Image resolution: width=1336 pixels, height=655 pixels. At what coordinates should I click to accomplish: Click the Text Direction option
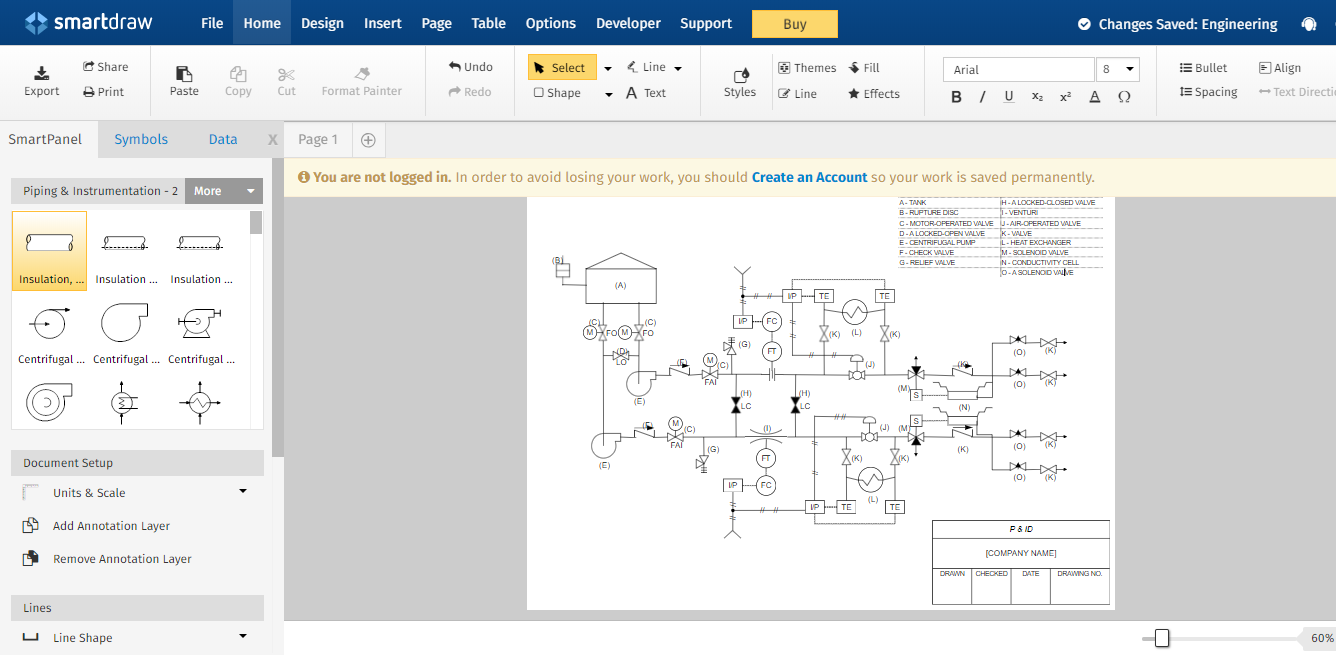1297,92
